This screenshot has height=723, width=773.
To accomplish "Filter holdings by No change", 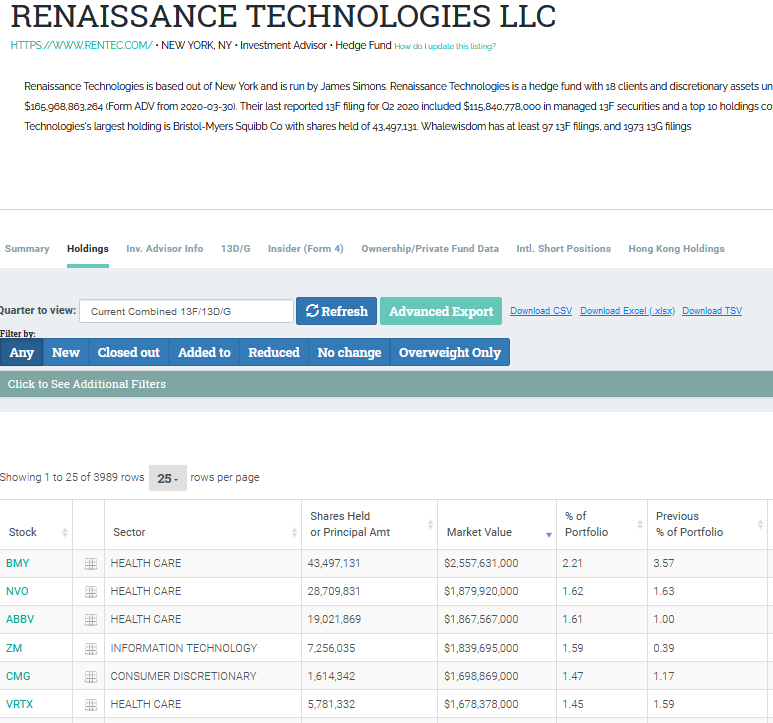I will (349, 352).
